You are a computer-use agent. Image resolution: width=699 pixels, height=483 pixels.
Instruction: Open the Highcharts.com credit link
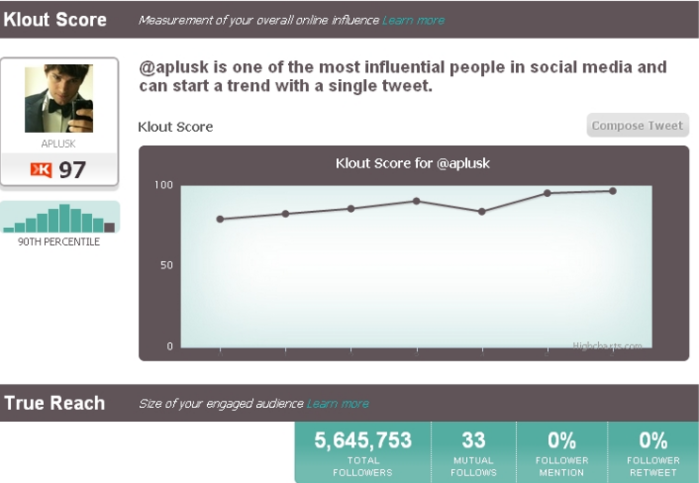607,346
